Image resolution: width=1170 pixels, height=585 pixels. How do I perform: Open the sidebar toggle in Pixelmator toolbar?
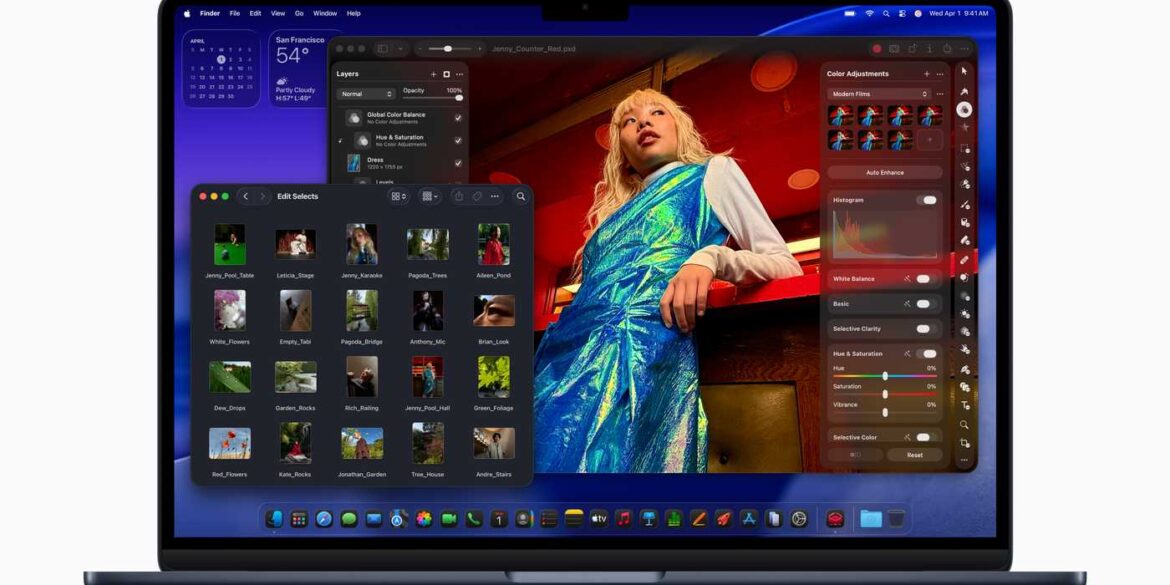click(382, 48)
